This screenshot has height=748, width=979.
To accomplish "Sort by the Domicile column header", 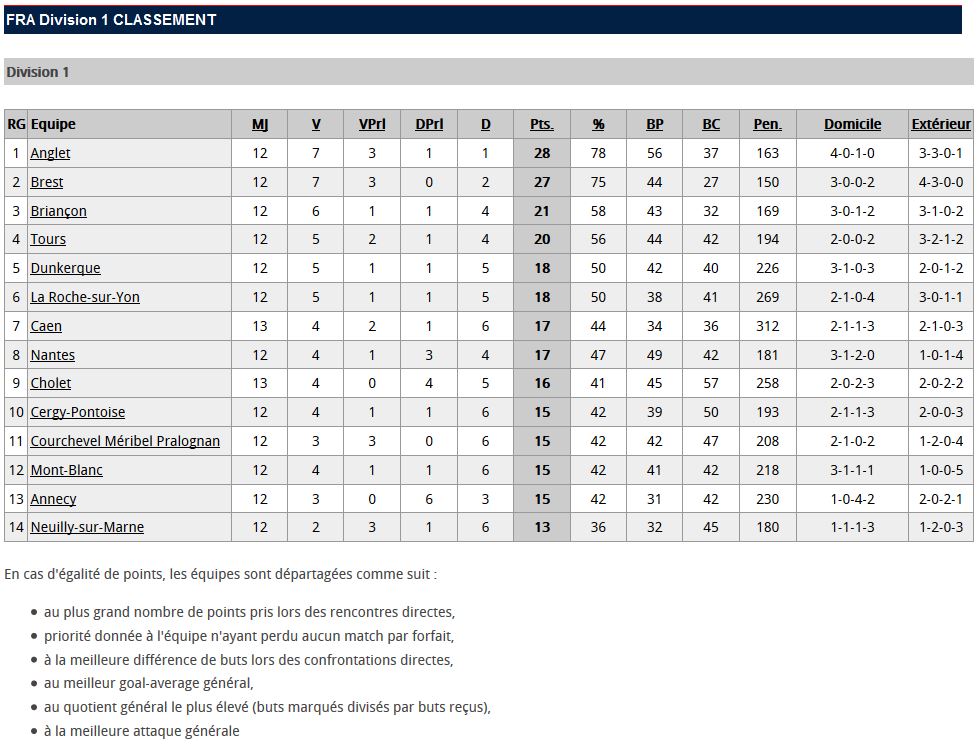I will coord(852,124).
